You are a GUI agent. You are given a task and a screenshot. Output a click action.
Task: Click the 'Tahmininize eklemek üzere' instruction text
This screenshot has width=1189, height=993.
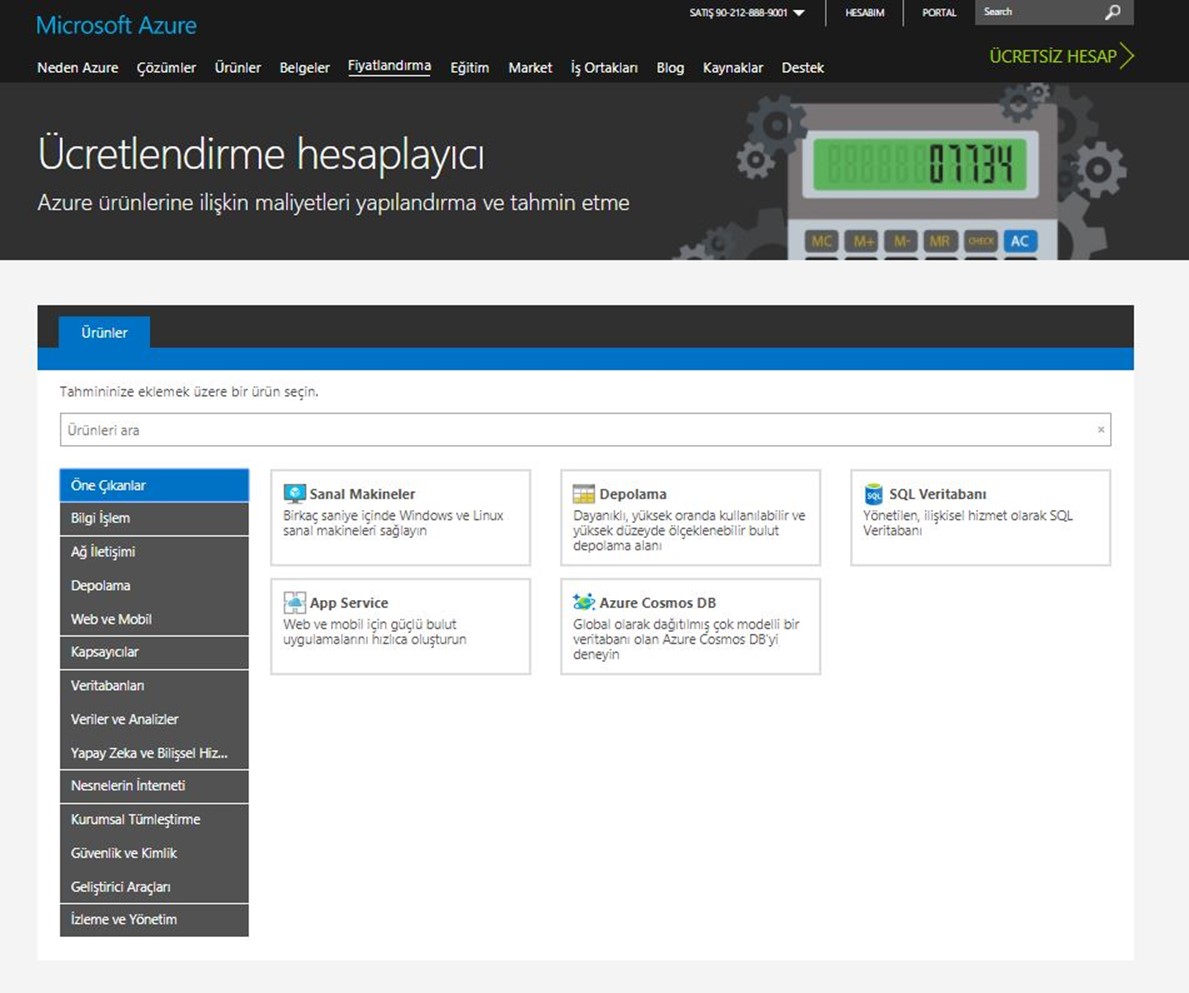point(189,392)
